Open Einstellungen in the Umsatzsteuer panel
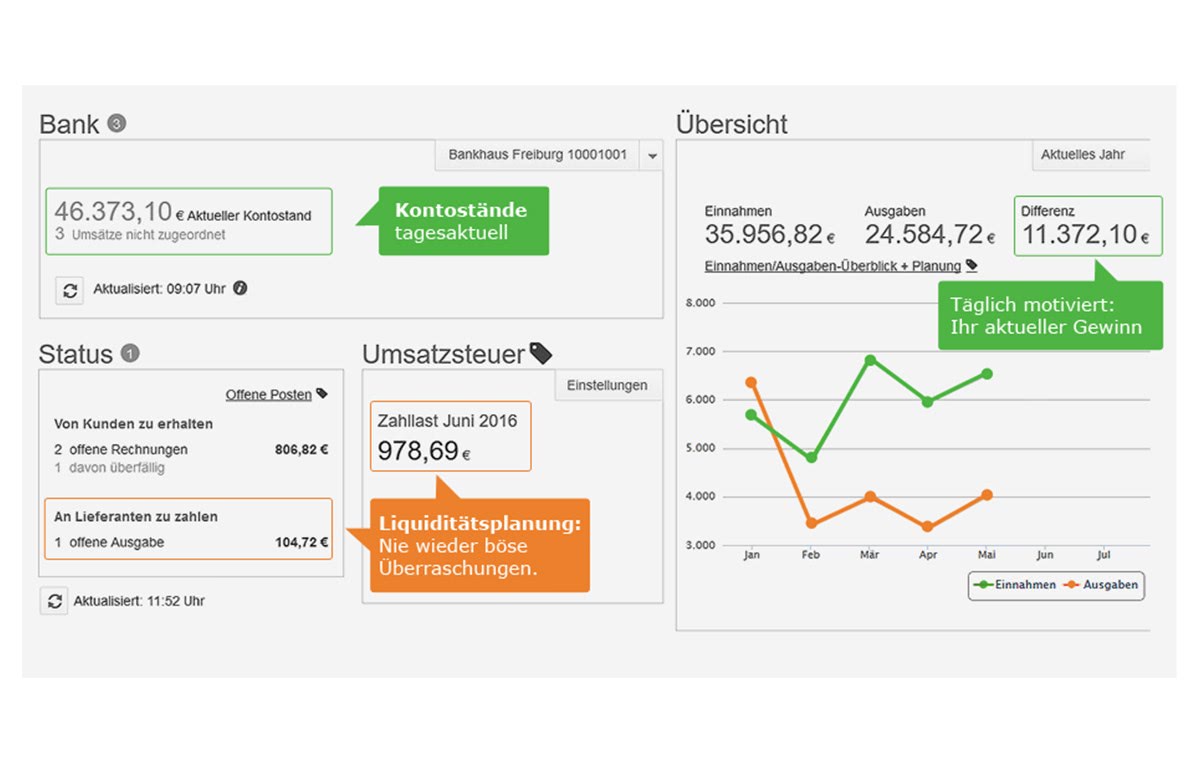The height and width of the screenshot is (763, 1200). (x=607, y=385)
